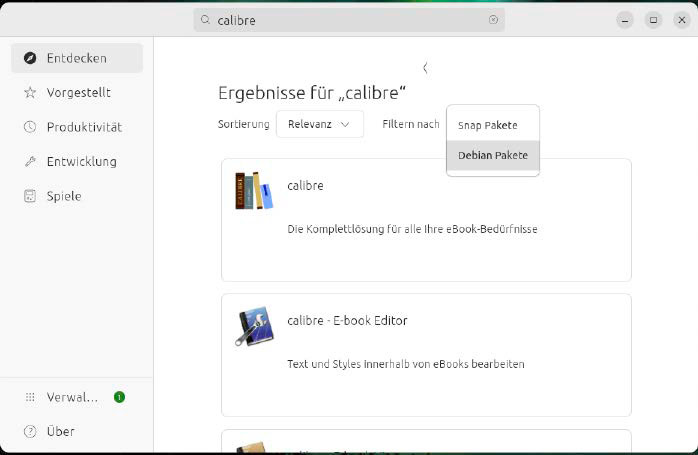Click the search magnifier icon
Image resolution: width=698 pixels, height=455 pixels.
pos(205,20)
